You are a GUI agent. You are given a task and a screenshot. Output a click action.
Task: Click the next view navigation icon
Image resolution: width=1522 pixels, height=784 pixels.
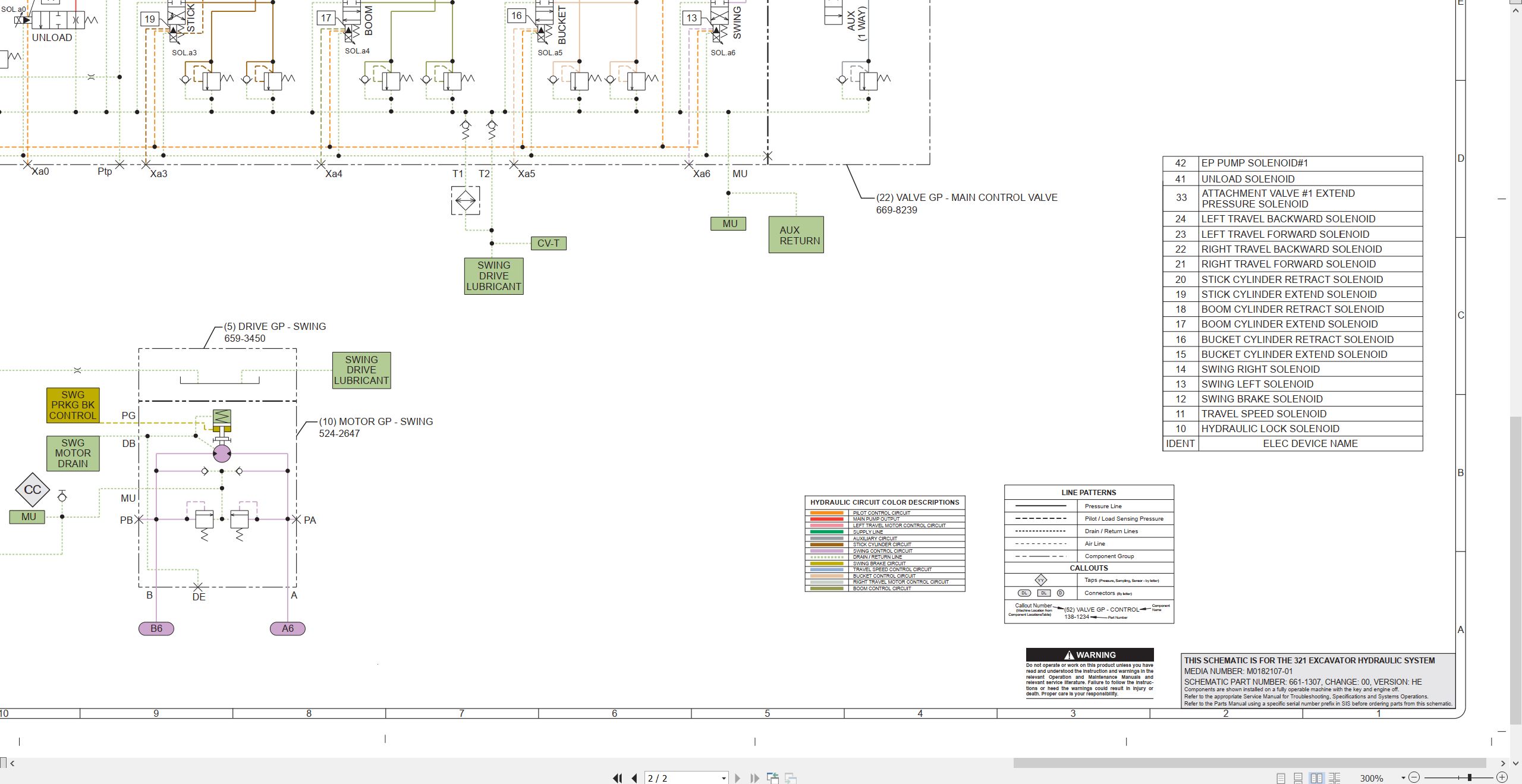click(x=791, y=777)
